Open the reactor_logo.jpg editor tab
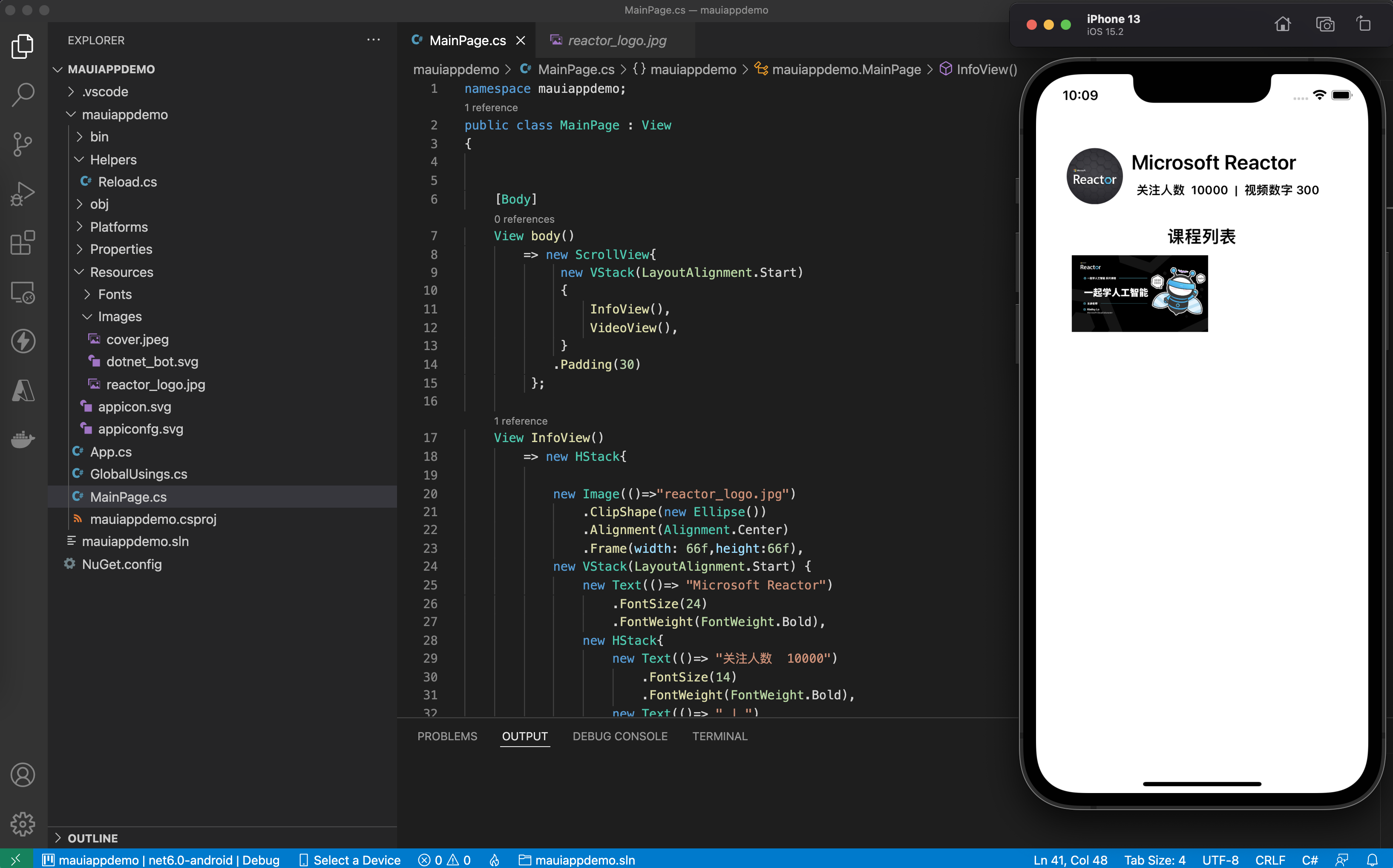Screen dimensions: 1393x868 [617, 40]
